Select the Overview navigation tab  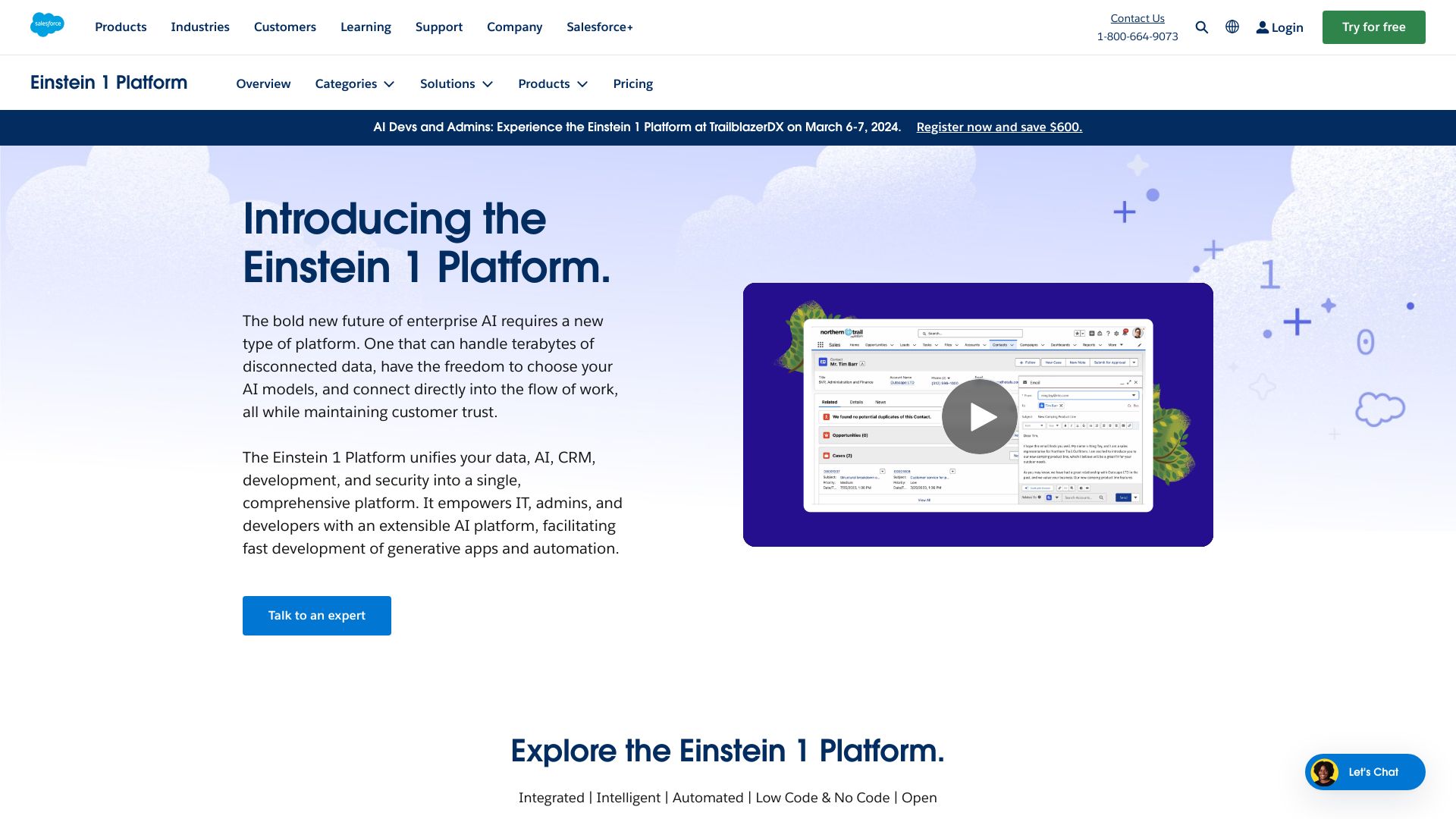click(x=263, y=83)
